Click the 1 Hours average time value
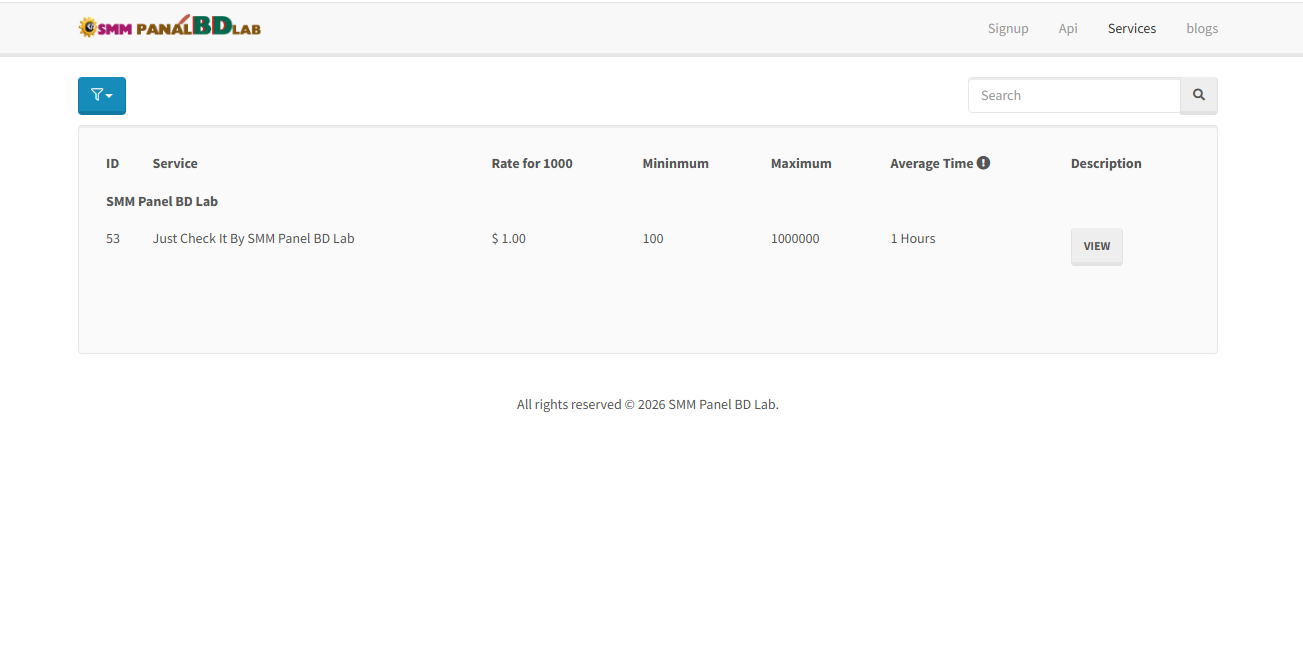Viewport: 1303px width, 653px height. [x=912, y=239]
